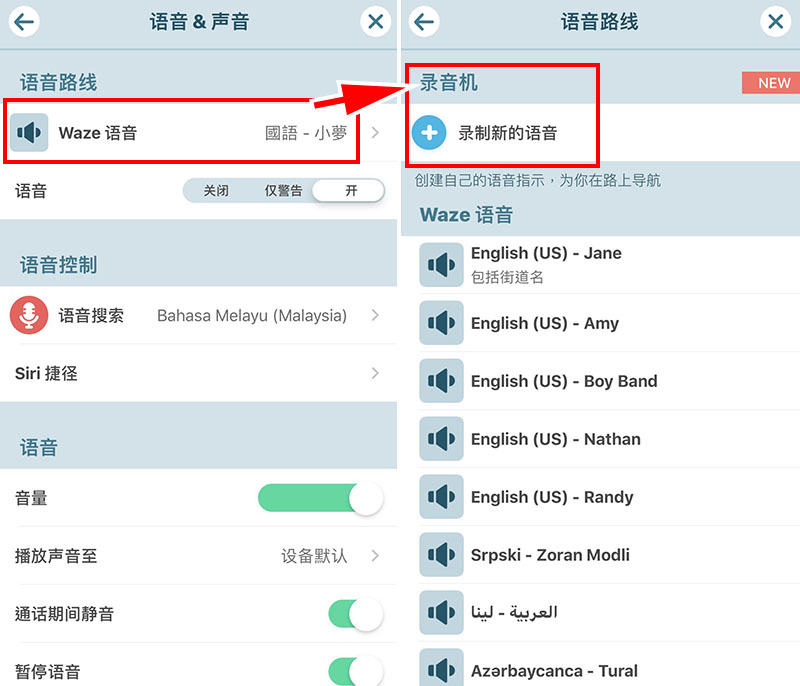Tap the back arrow in 语音路线 header
This screenshot has height=686, width=800.
[x=423, y=21]
